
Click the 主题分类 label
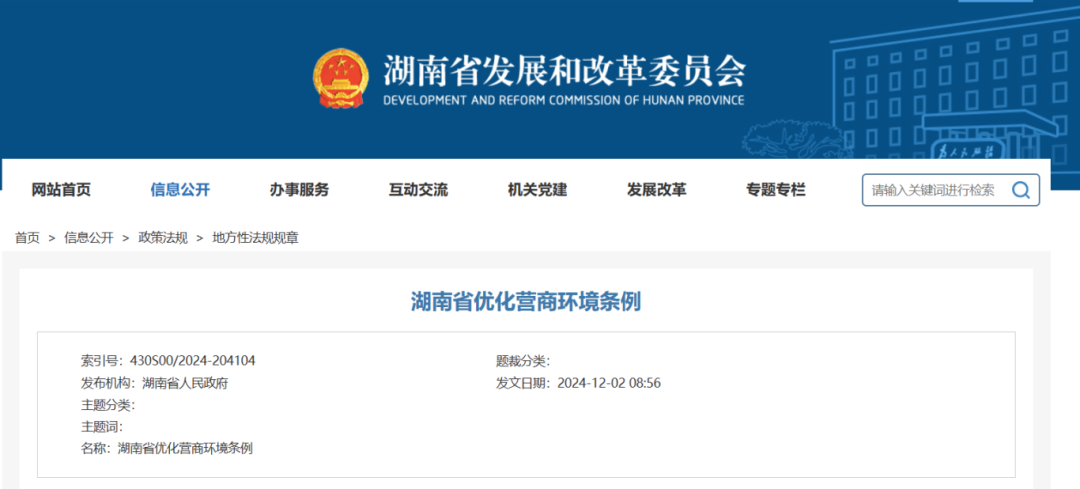108,406
